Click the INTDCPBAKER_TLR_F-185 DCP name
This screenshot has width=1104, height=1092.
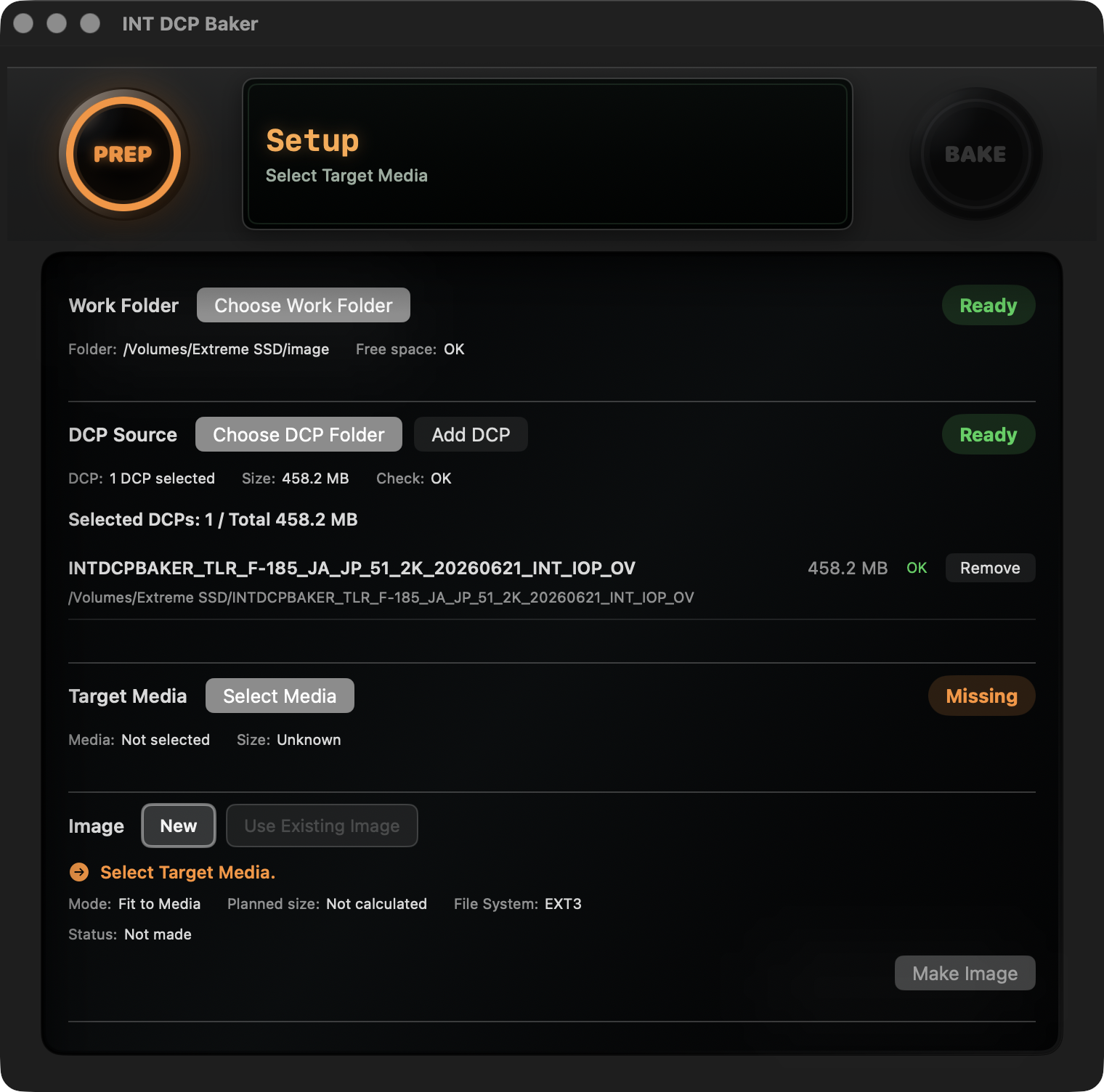coord(352,568)
